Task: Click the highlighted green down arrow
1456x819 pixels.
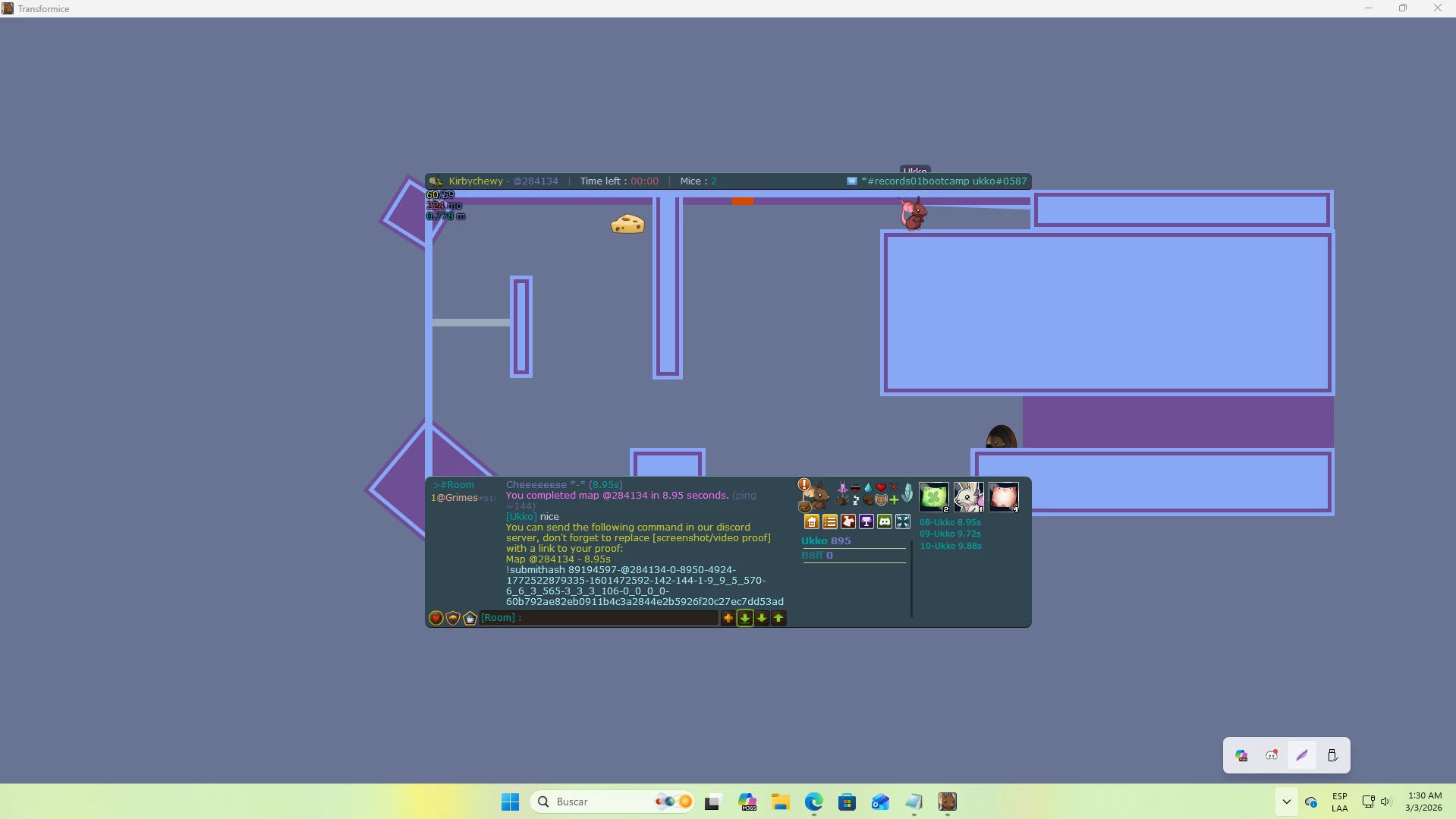Action: point(745,618)
